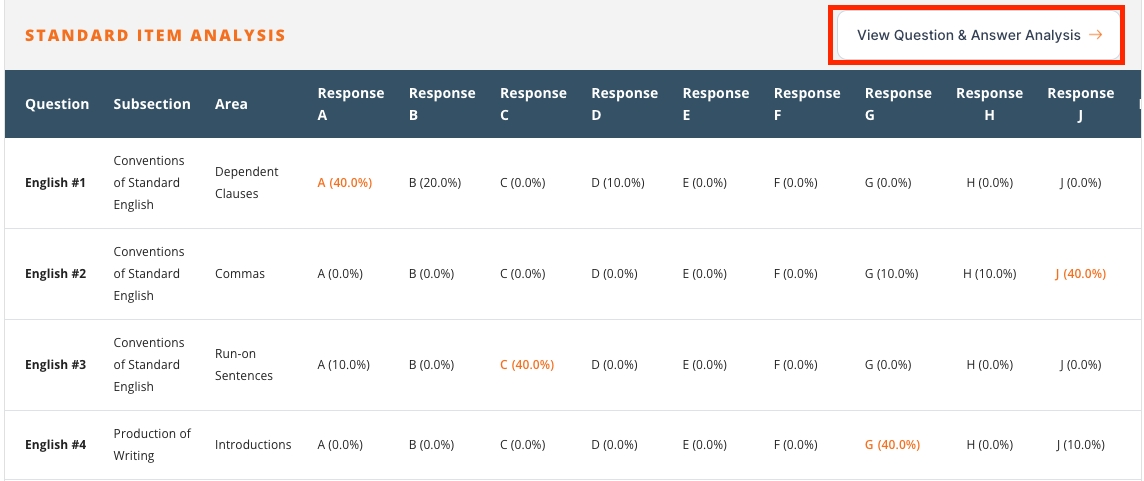This screenshot has height=481, width=1144.
Task: Select the Response A column header
Action: (x=350, y=104)
